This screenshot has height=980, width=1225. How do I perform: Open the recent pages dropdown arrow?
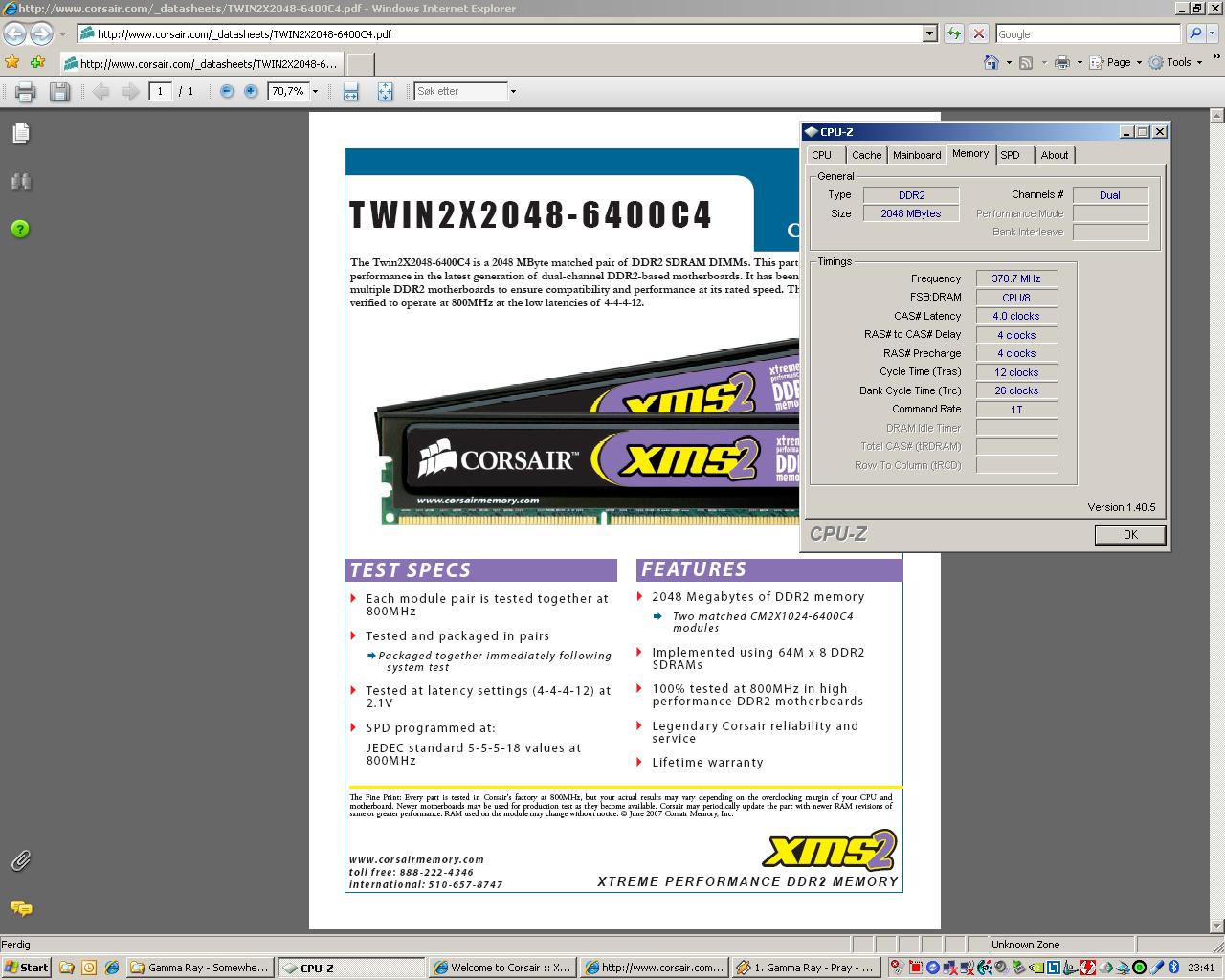(x=62, y=33)
